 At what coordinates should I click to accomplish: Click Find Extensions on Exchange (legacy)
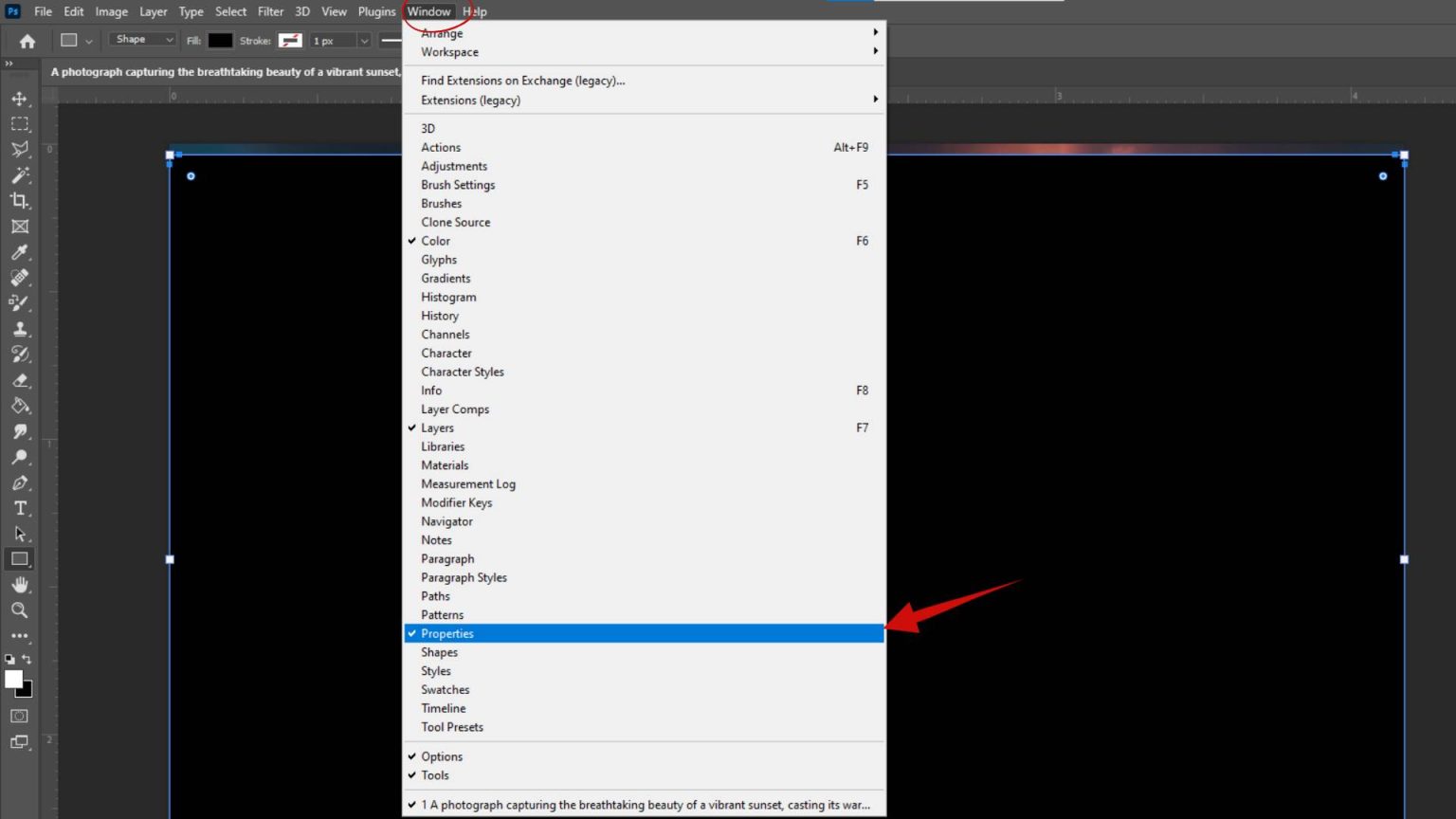point(522,81)
